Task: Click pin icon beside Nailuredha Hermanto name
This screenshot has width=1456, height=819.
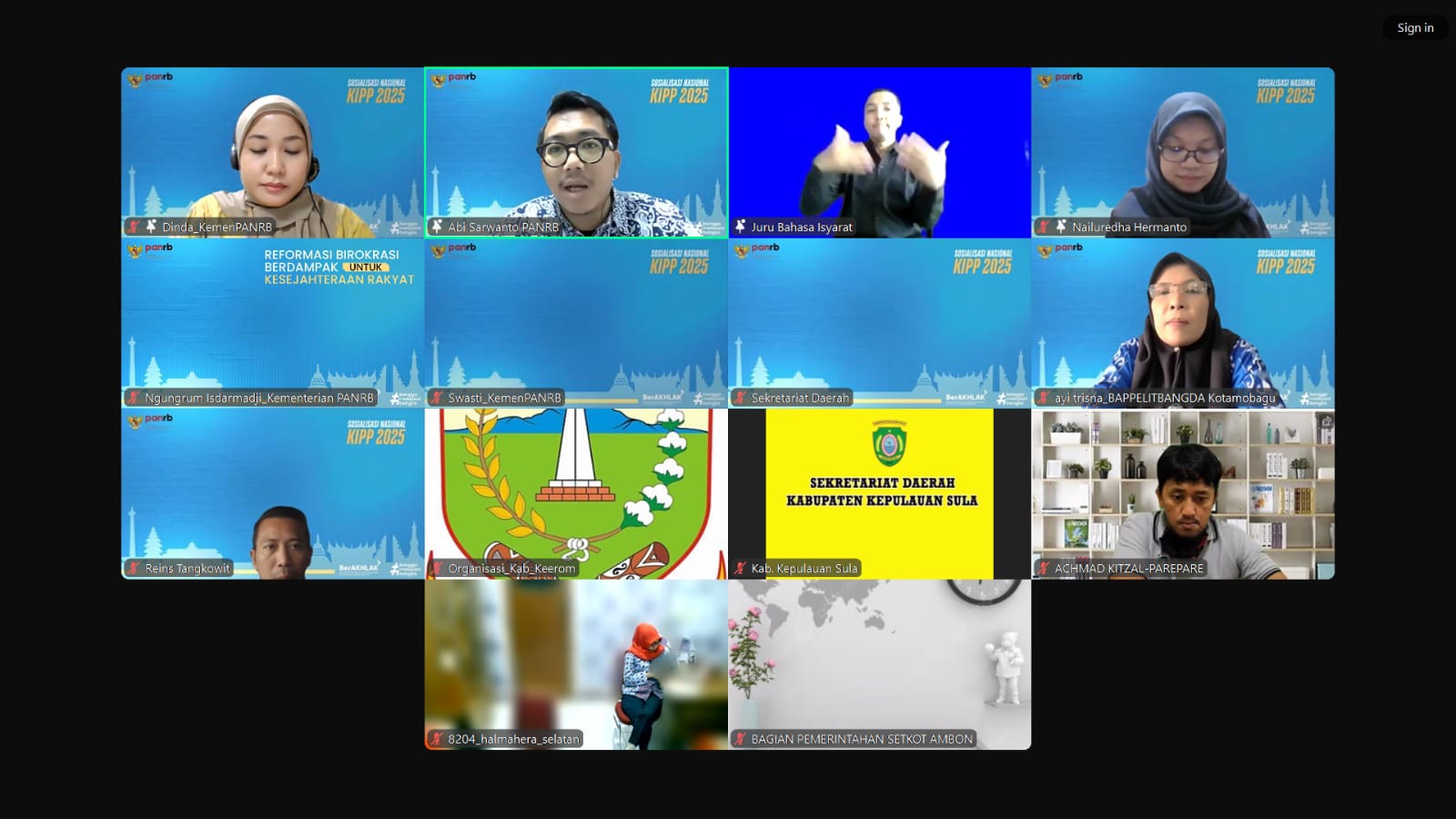Action: click(x=1061, y=227)
